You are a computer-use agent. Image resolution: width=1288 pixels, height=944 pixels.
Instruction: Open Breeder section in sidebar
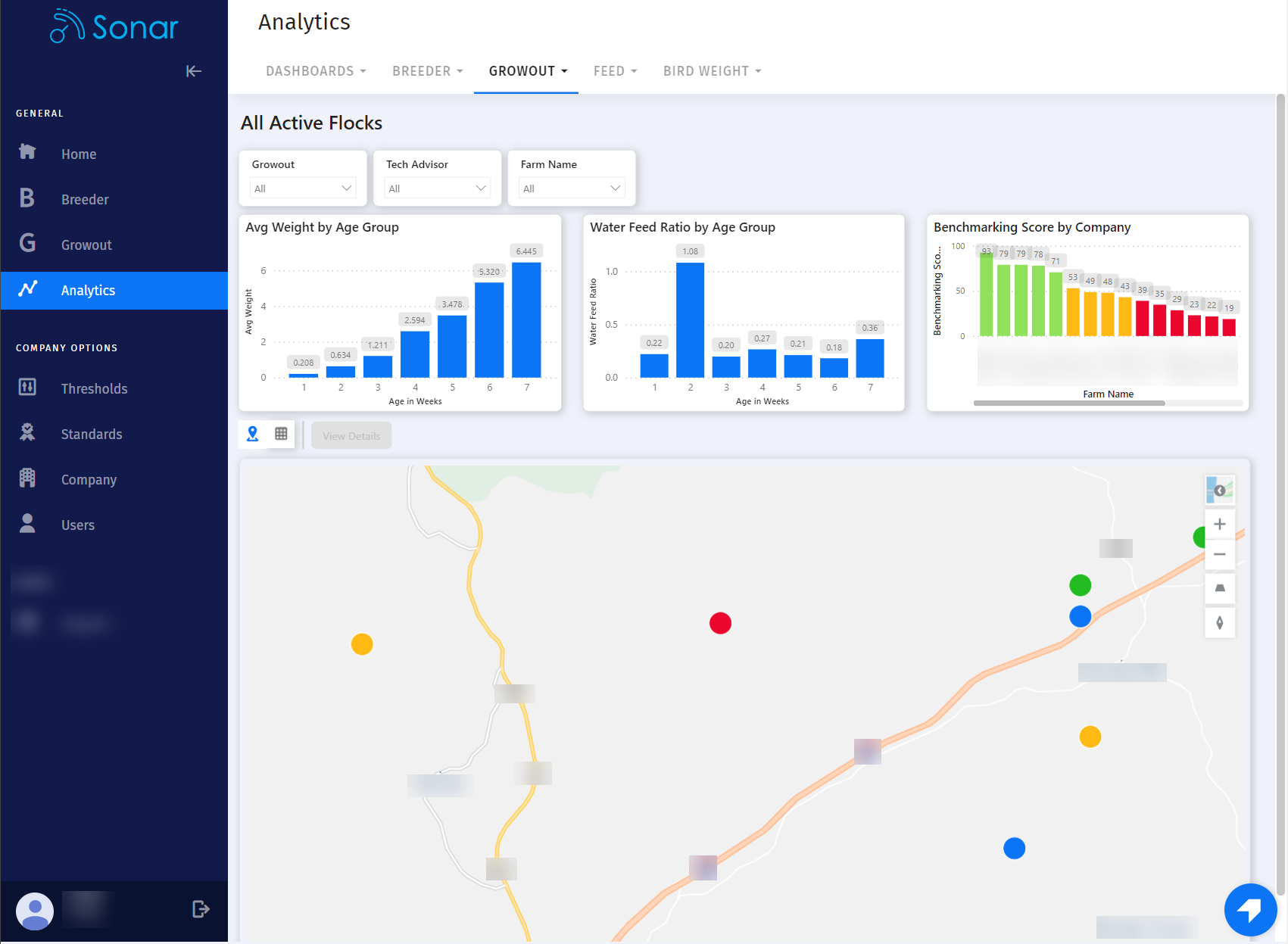point(114,199)
